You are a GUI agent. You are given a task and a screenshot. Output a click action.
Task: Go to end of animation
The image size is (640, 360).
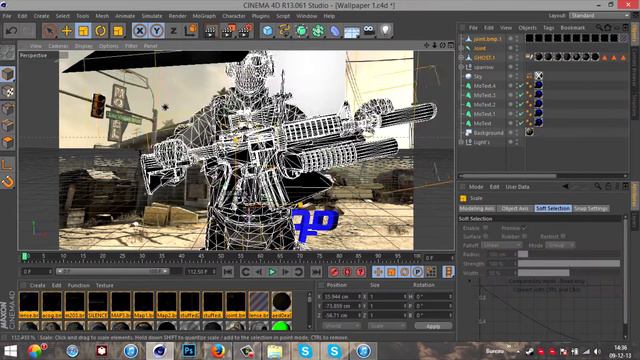[316, 272]
